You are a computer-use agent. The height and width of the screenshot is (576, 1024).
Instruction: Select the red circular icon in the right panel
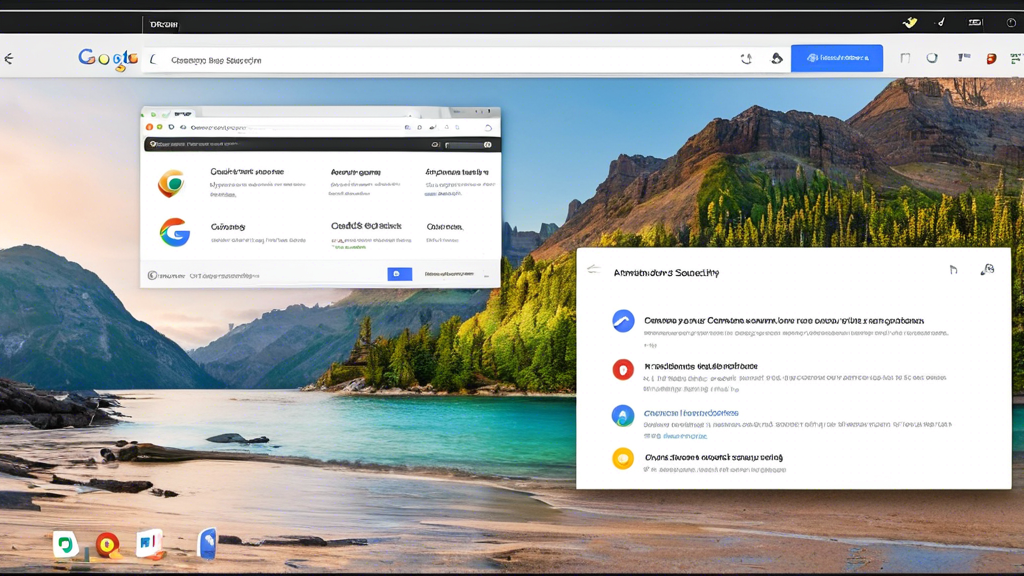[x=623, y=370]
